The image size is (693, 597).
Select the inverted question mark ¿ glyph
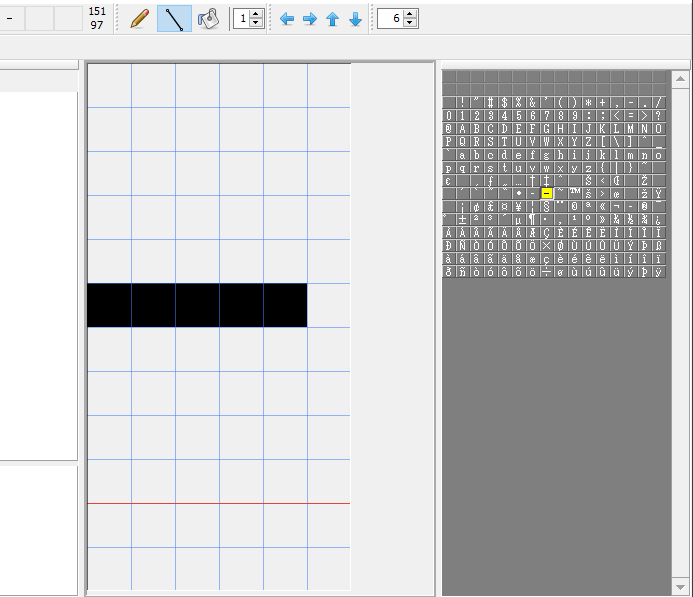click(x=659, y=219)
